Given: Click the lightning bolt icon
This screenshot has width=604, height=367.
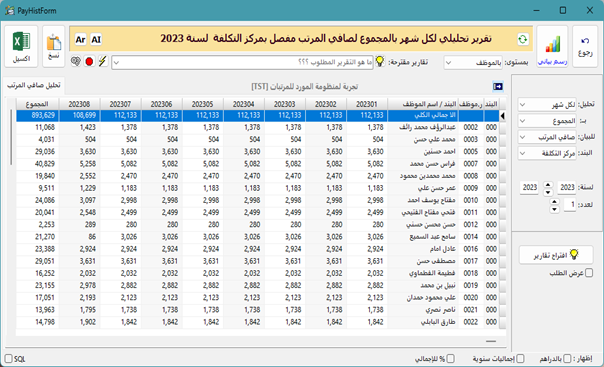Looking at the screenshot, I should 102,61.
